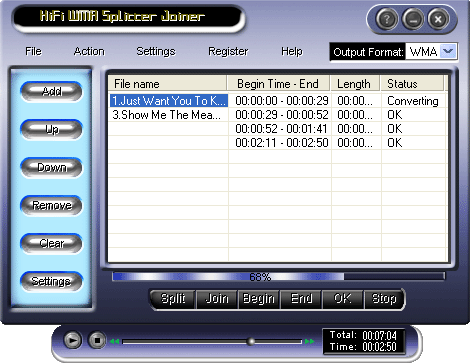
Task: Open the Output Format dropdown arrow
Action: 448,51
